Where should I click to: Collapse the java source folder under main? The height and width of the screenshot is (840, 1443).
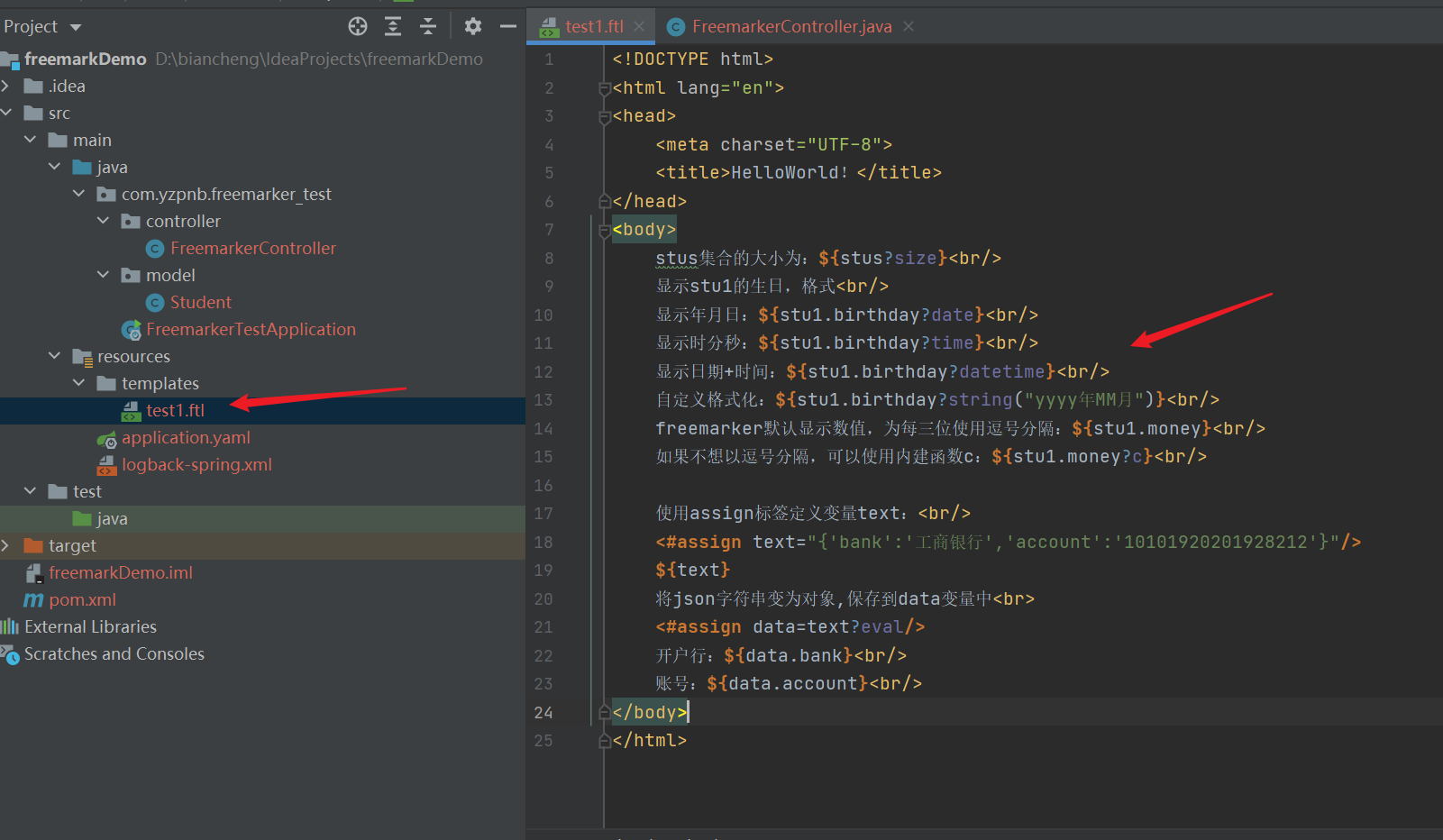click(54, 167)
